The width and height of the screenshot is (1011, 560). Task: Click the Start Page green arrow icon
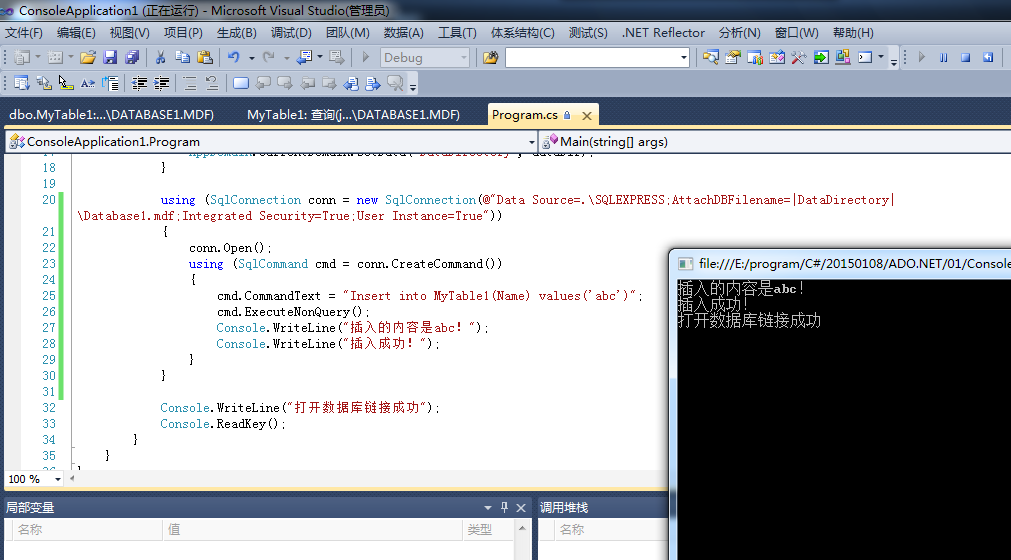[820, 57]
